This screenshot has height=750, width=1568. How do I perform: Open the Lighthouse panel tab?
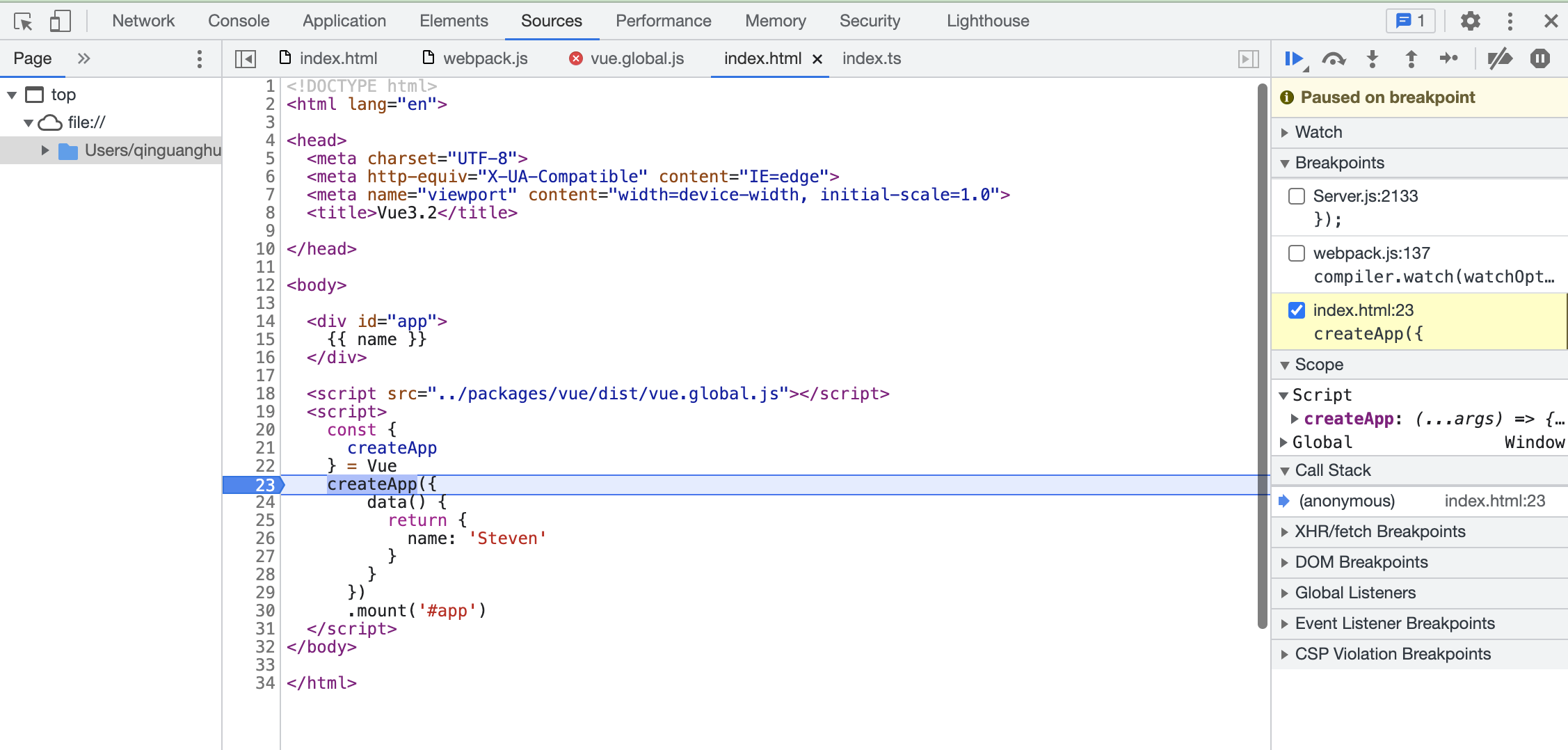click(x=988, y=21)
